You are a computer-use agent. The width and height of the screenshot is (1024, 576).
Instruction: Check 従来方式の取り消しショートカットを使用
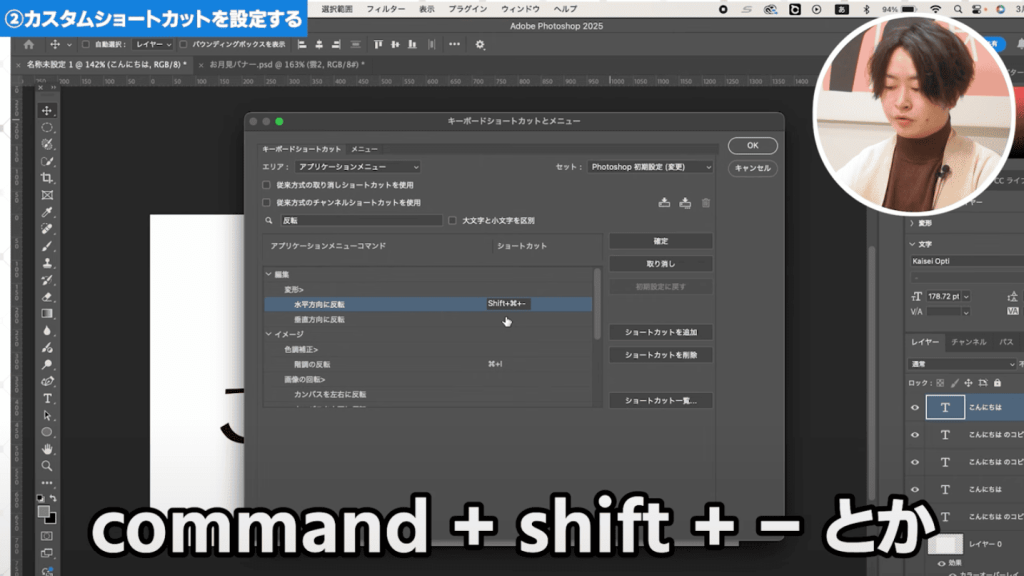click(266, 185)
